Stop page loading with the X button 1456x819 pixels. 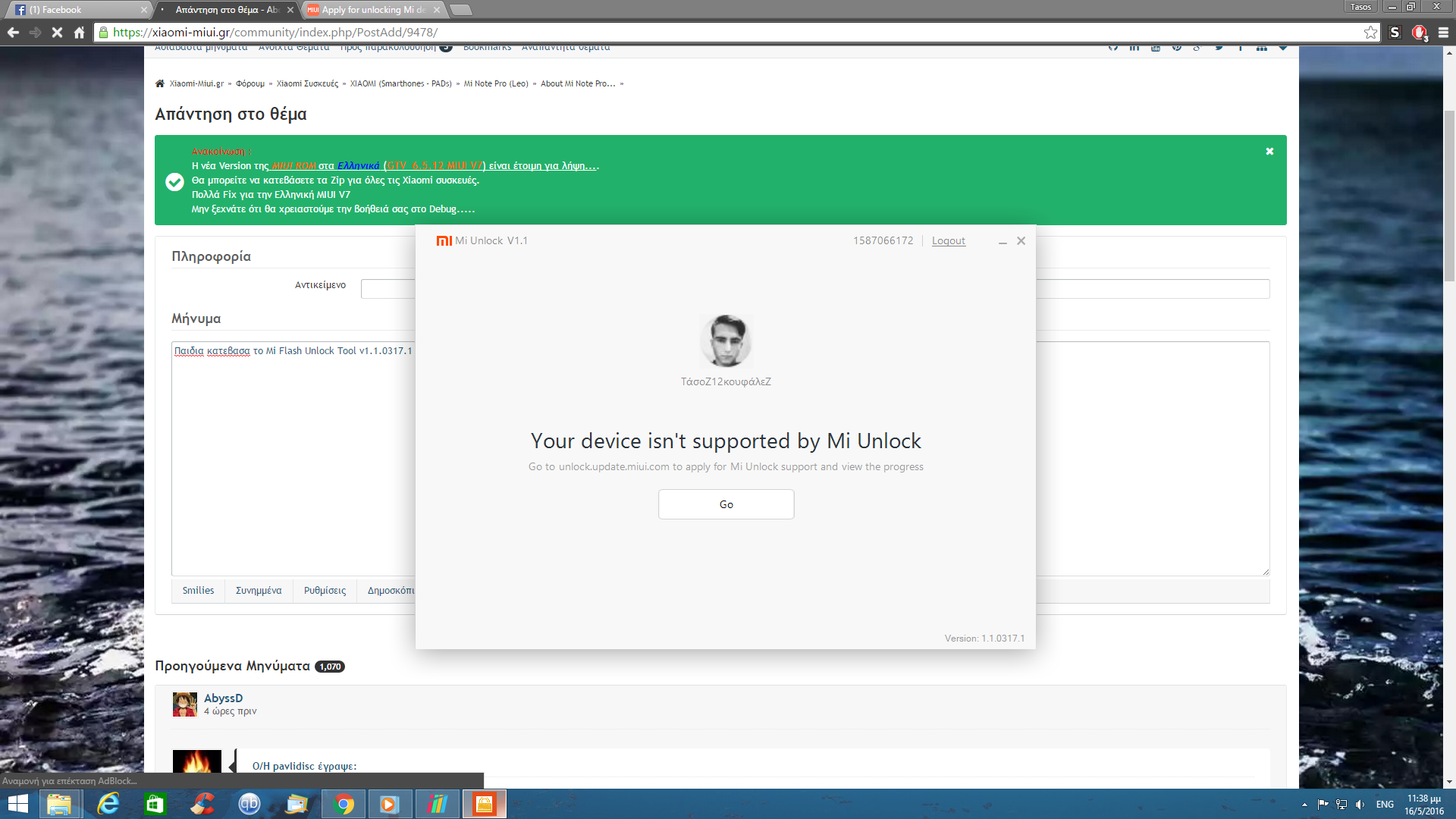coord(57,33)
